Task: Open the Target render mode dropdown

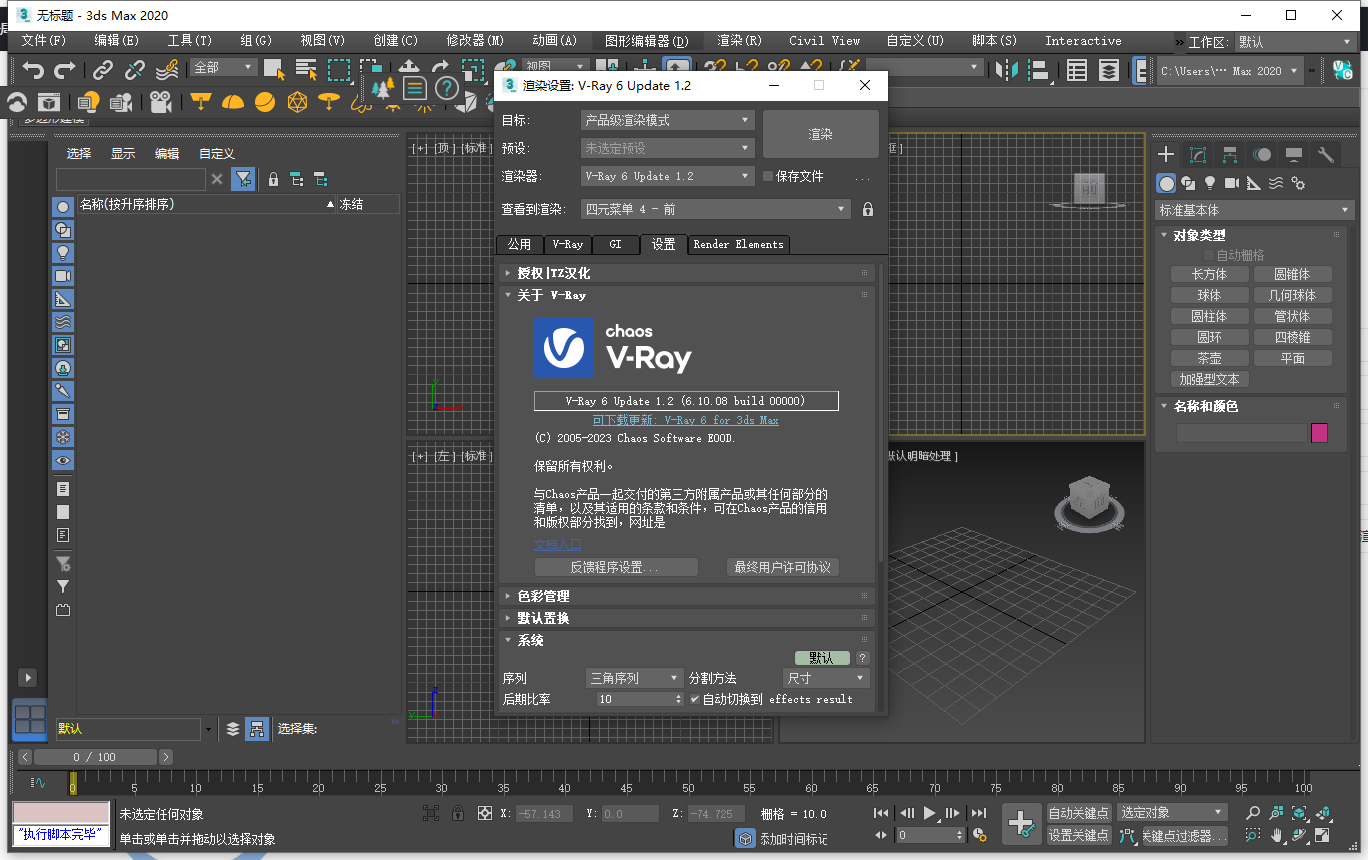Action: (x=667, y=120)
